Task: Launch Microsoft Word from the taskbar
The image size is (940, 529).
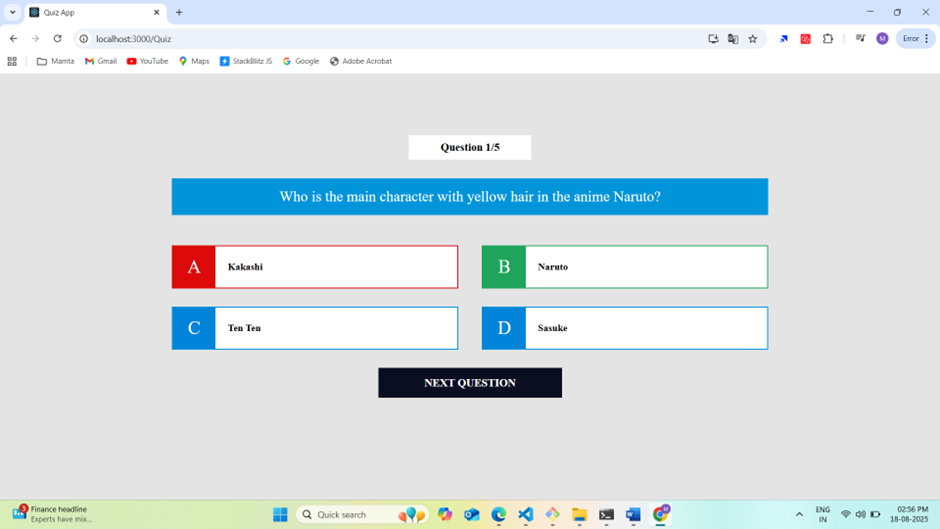Action: [633, 514]
